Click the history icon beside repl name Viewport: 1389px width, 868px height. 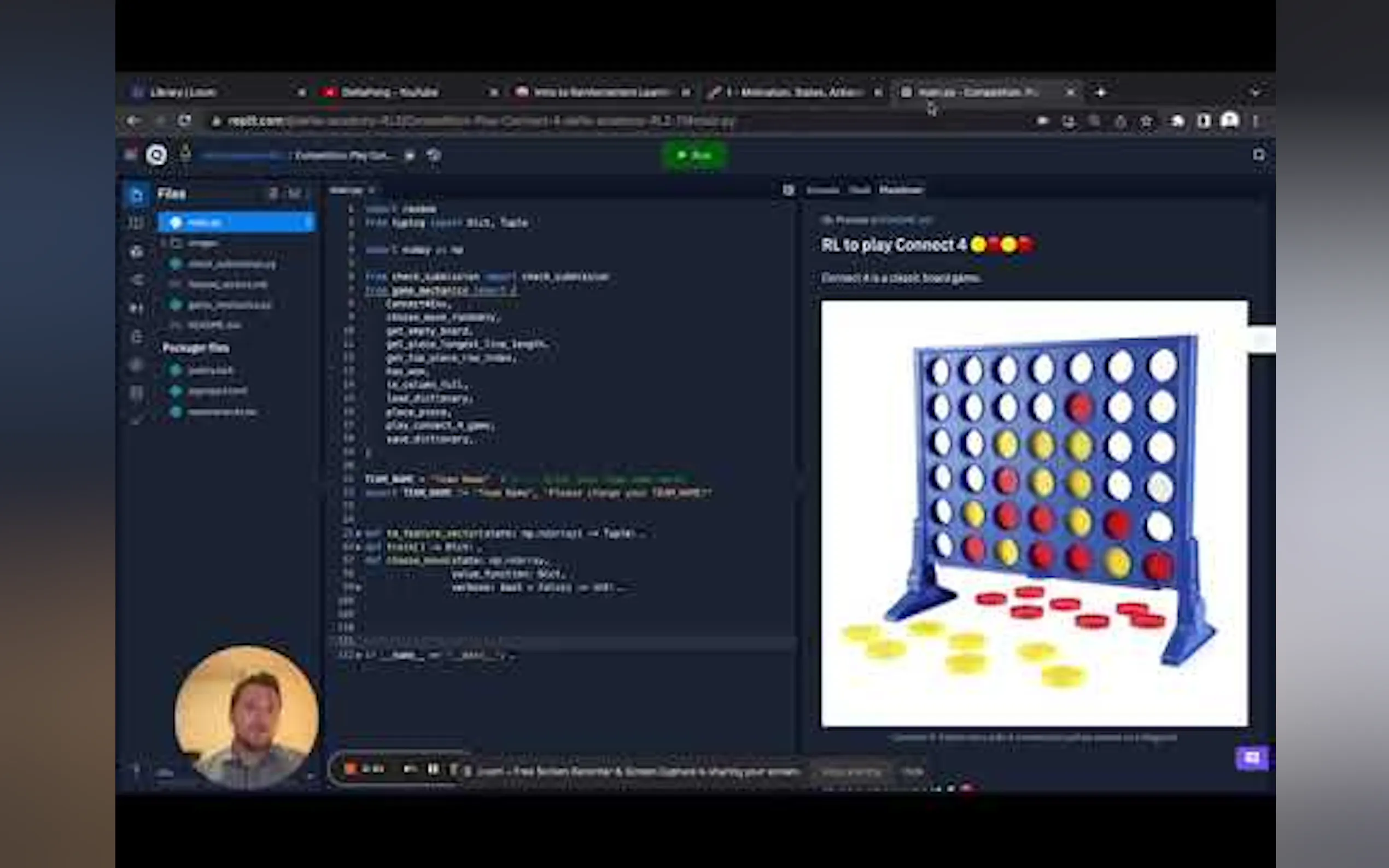coord(434,156)
